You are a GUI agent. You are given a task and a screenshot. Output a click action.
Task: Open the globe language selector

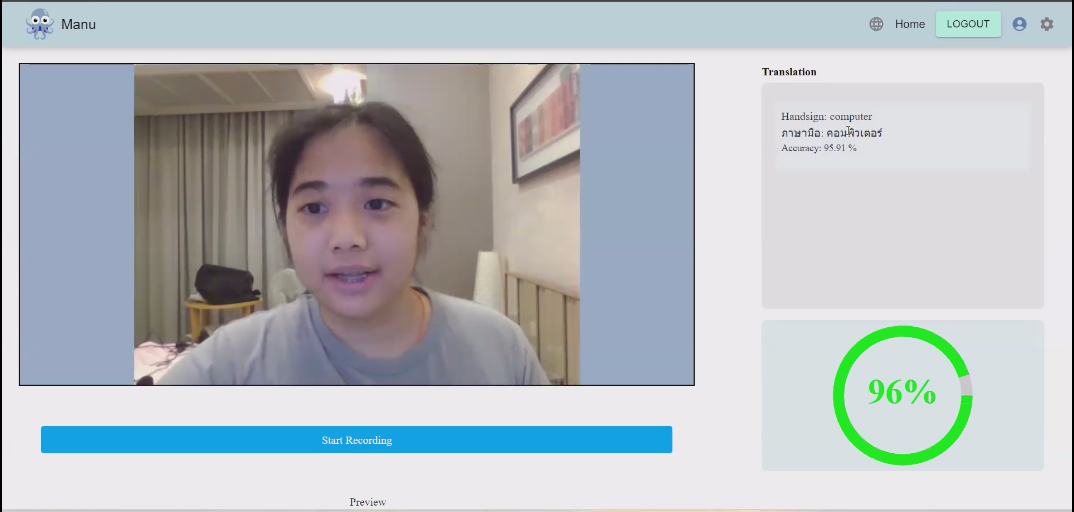[x=876, y=24]
